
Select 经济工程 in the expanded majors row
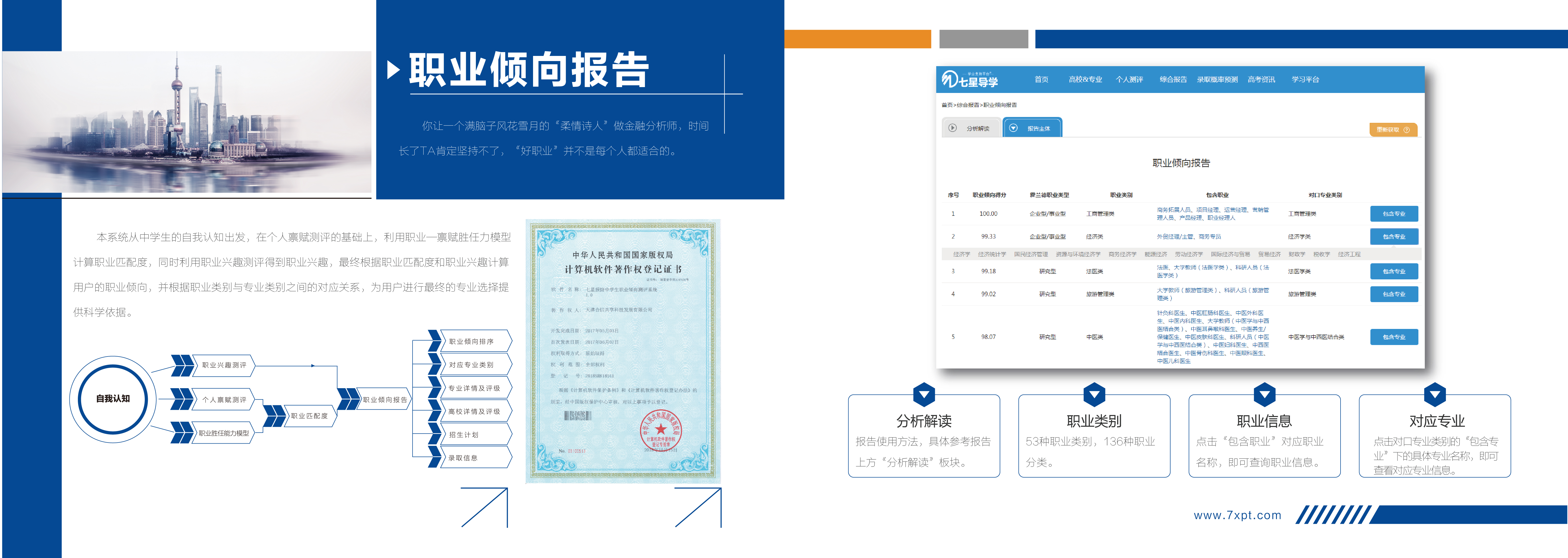tap(1349, 254)
